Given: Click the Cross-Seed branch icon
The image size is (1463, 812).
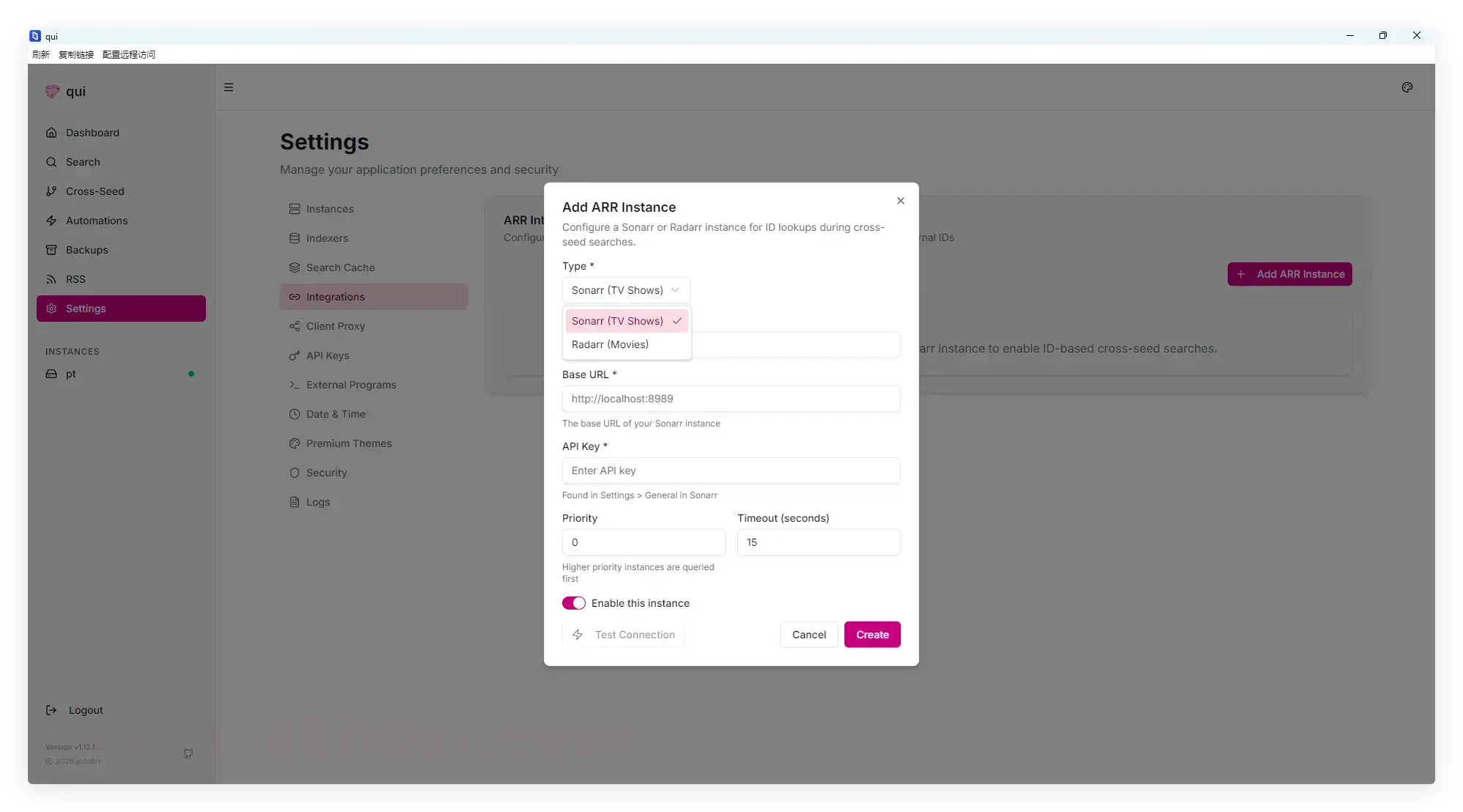Looking at the screenshot, I should coord(51,191).
